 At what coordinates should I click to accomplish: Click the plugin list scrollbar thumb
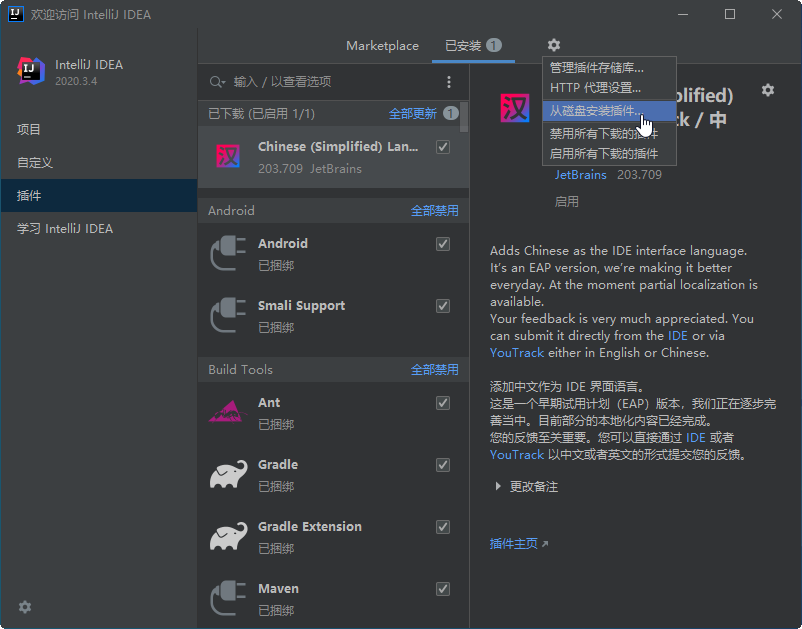point(463,117)
